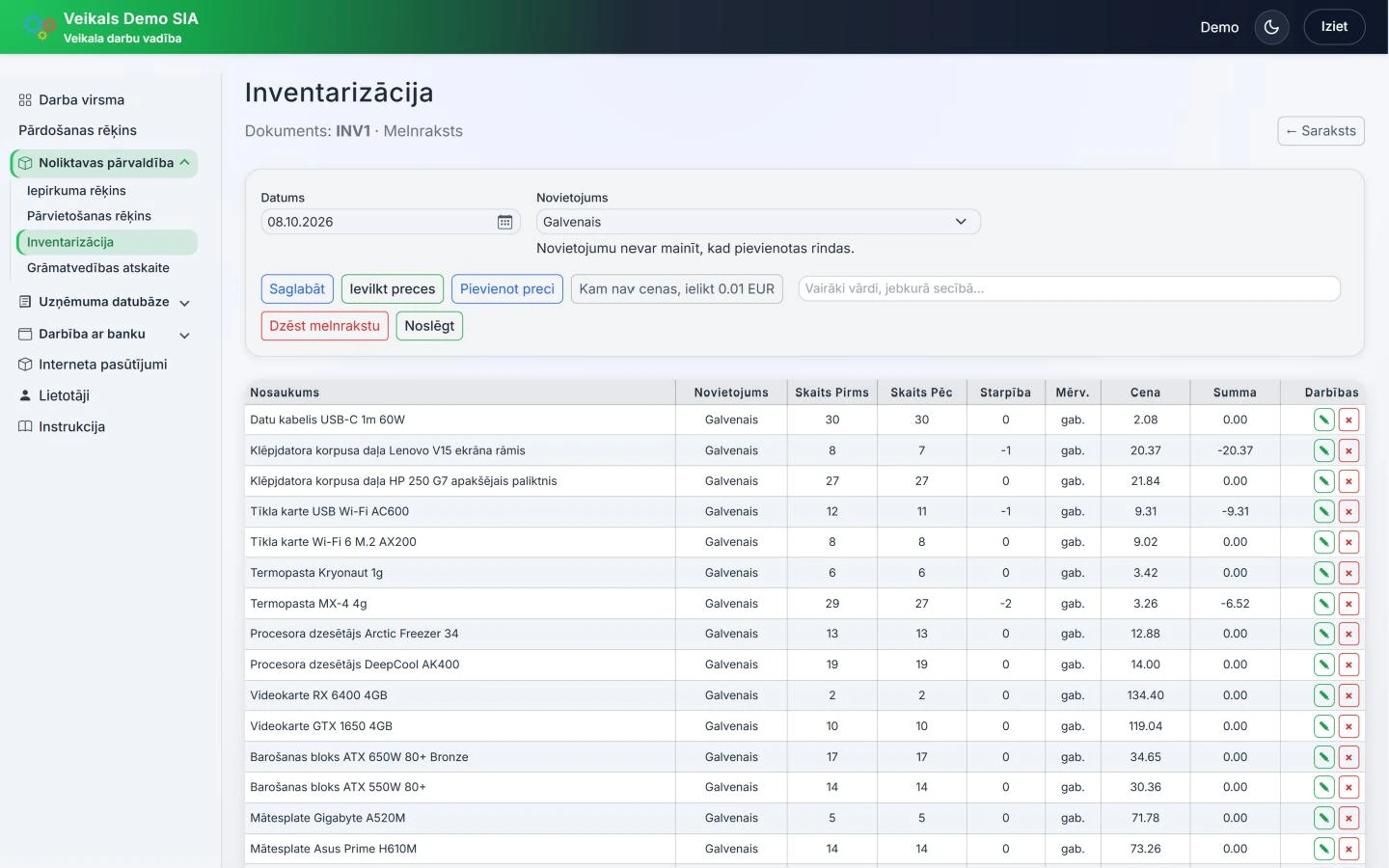Edit row Datu kabelis USB-C 1m 60W
Screen dimensions: 1389x868
click(x=1324, y=420)
